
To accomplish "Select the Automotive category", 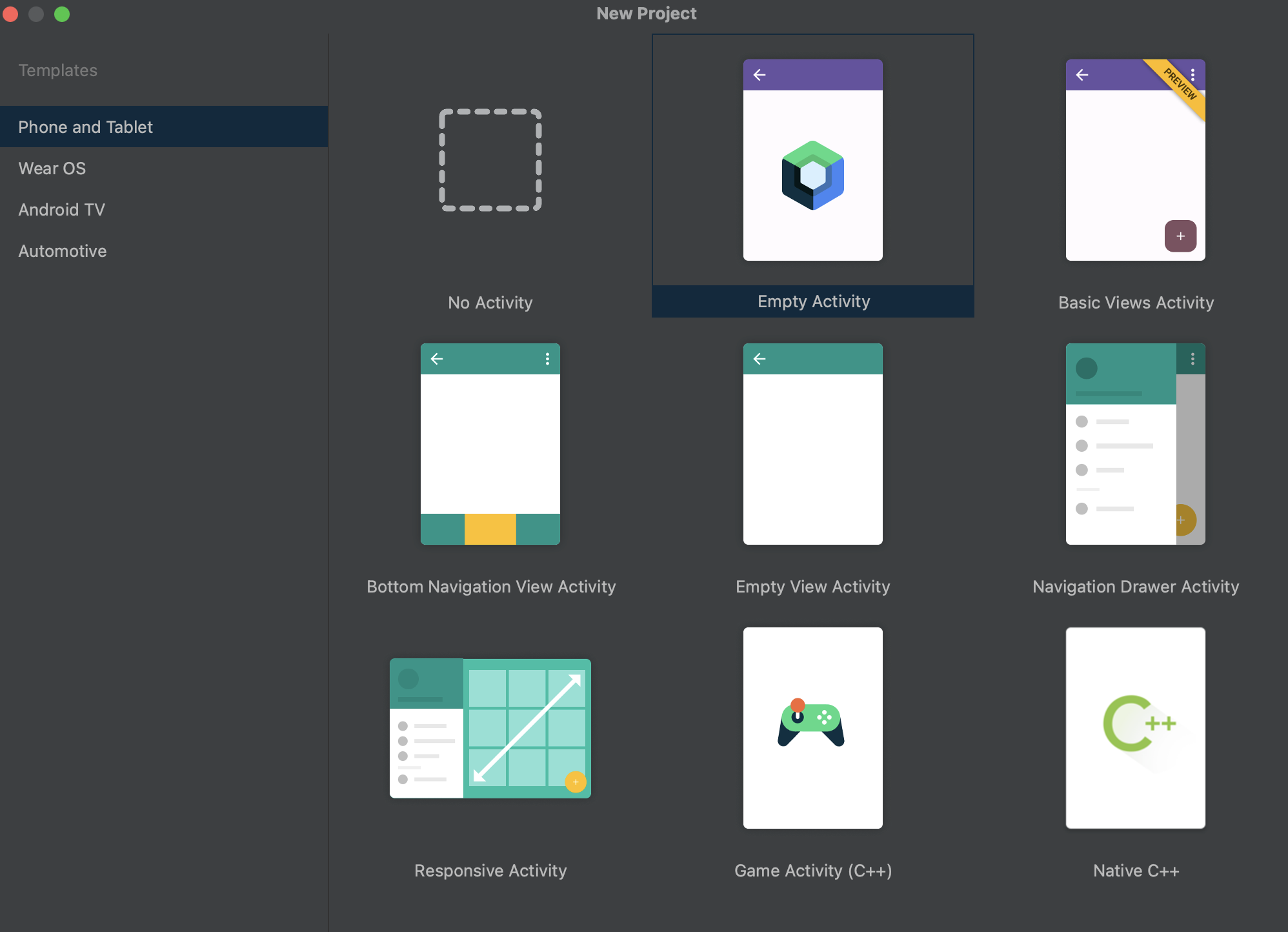I will coord(62,251).
